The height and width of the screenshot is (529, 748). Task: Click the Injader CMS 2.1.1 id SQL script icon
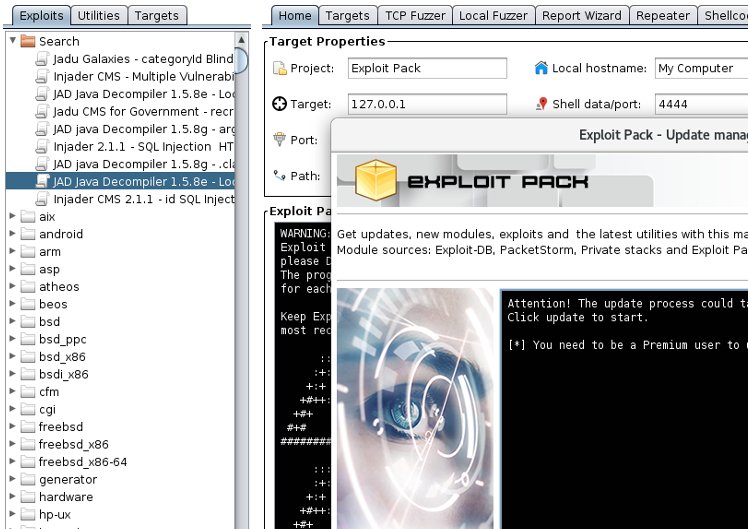pos(42,199)
